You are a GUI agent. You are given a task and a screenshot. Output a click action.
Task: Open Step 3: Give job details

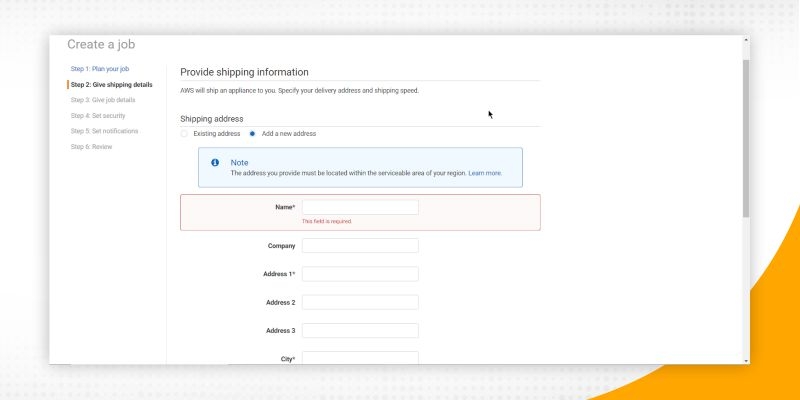pyautogui.click(x=102, y=100)
